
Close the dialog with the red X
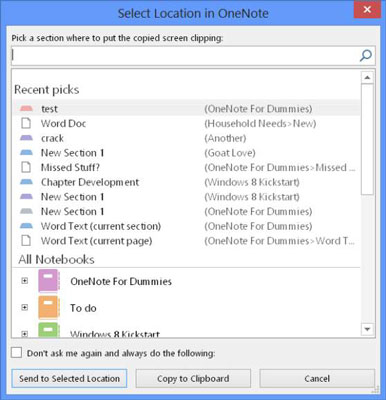pos(367,10)
